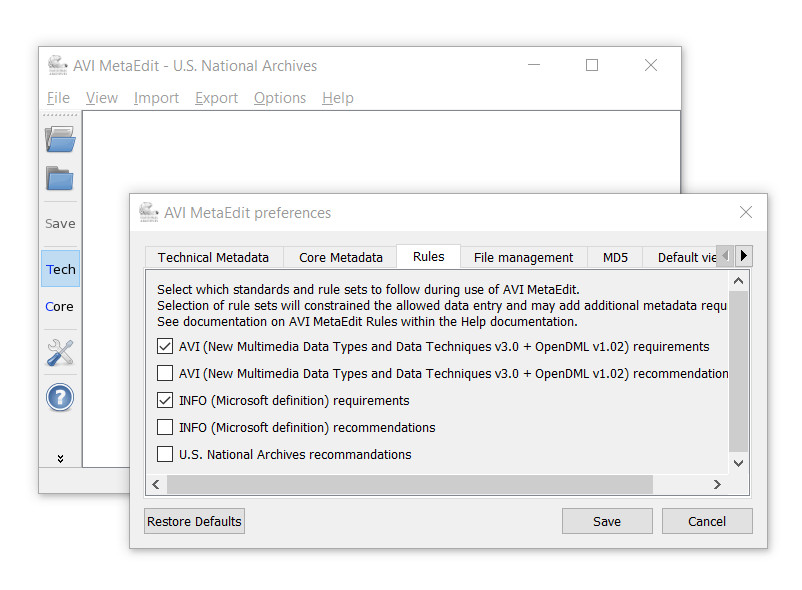802x590 pixels.
Task: Open the View menu
Action: pyautogui.click(x=102, y=98)
